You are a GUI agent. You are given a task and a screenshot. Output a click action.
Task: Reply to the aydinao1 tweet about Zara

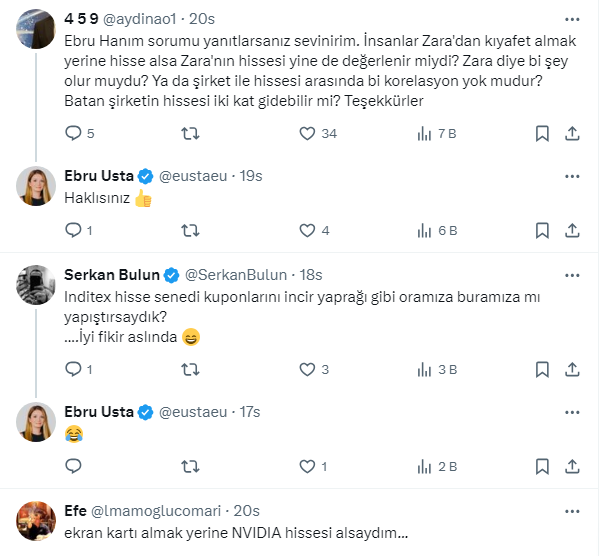coord(72,133)
